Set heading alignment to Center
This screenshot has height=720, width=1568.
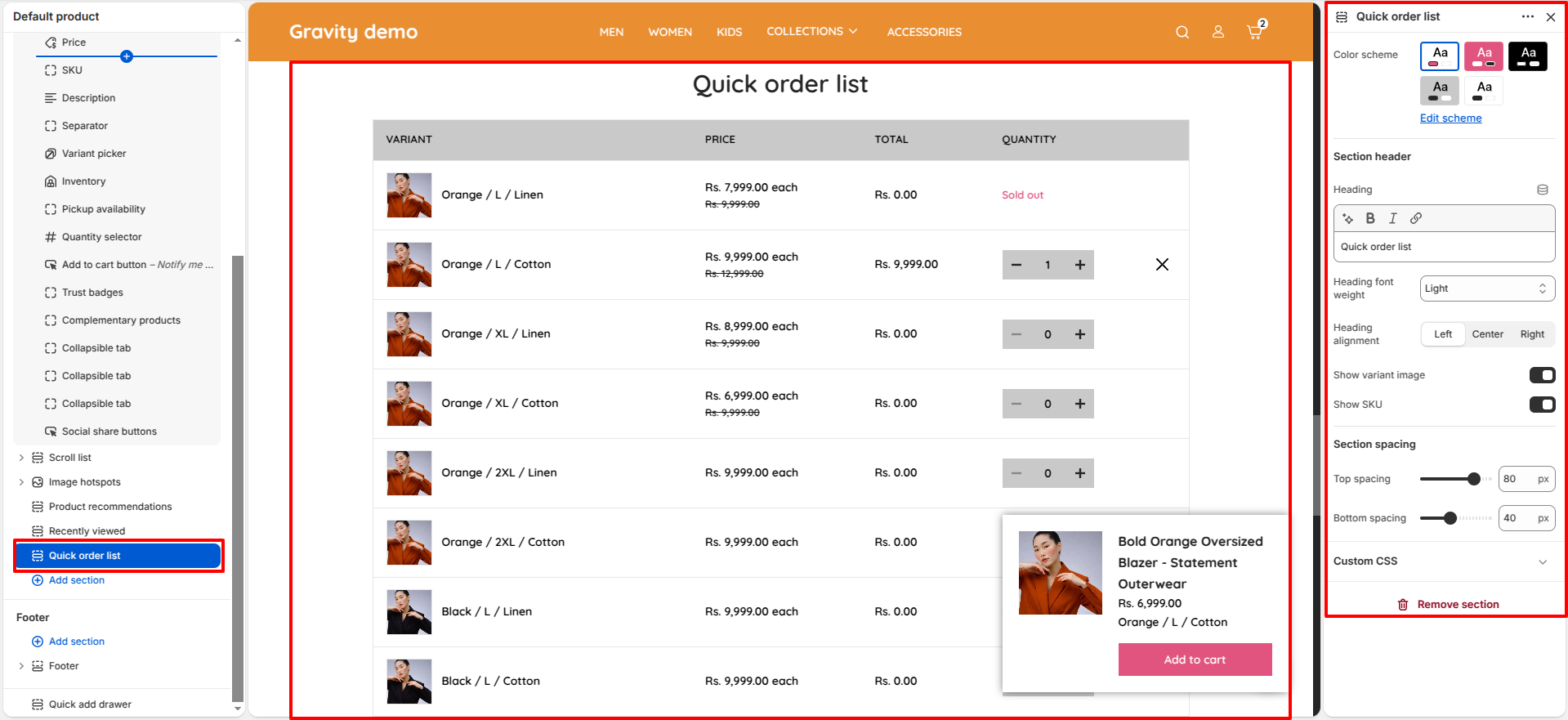tap(1487, 334)
